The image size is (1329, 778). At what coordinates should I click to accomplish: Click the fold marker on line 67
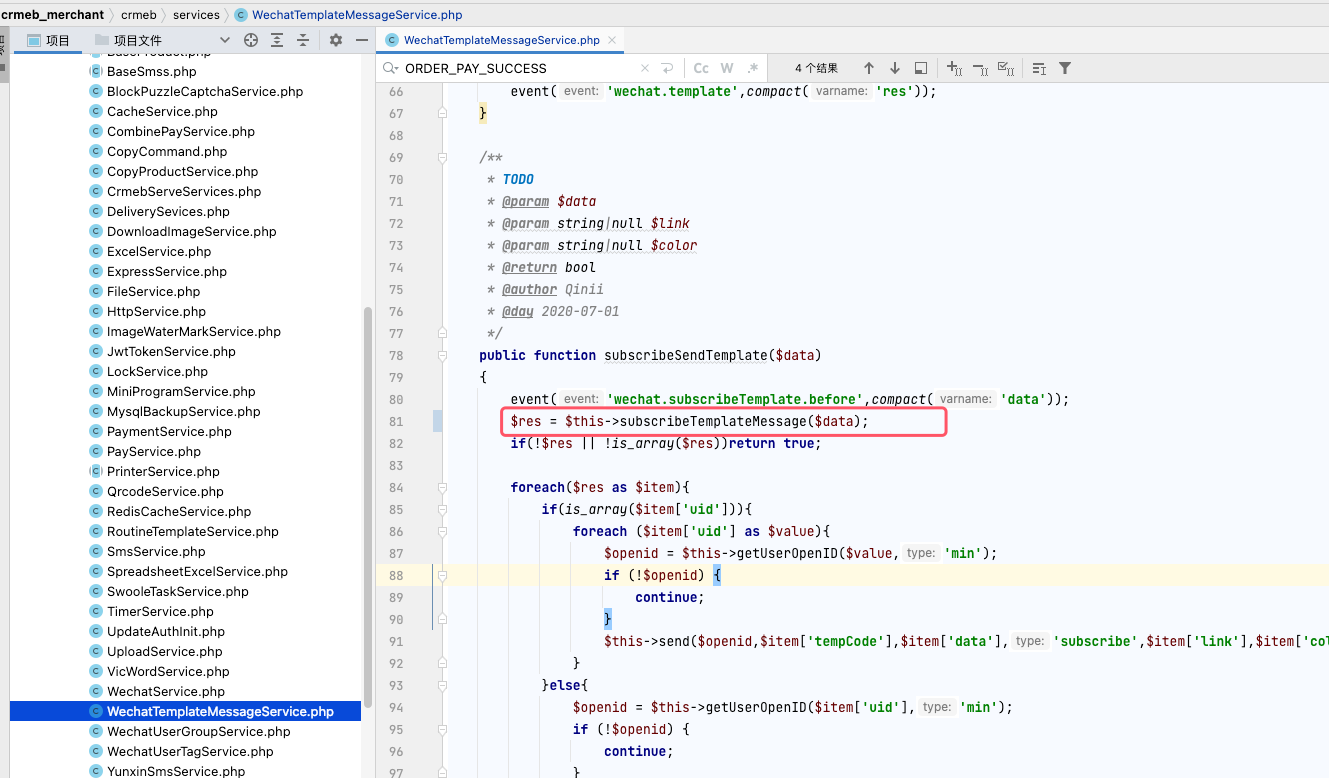tap(443, 113)
